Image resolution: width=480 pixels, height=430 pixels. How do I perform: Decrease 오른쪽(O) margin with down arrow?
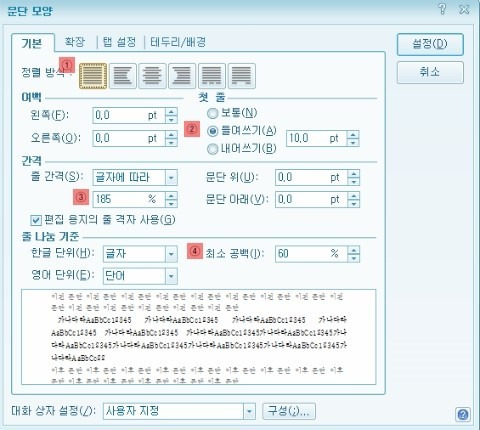pos(171,142)
